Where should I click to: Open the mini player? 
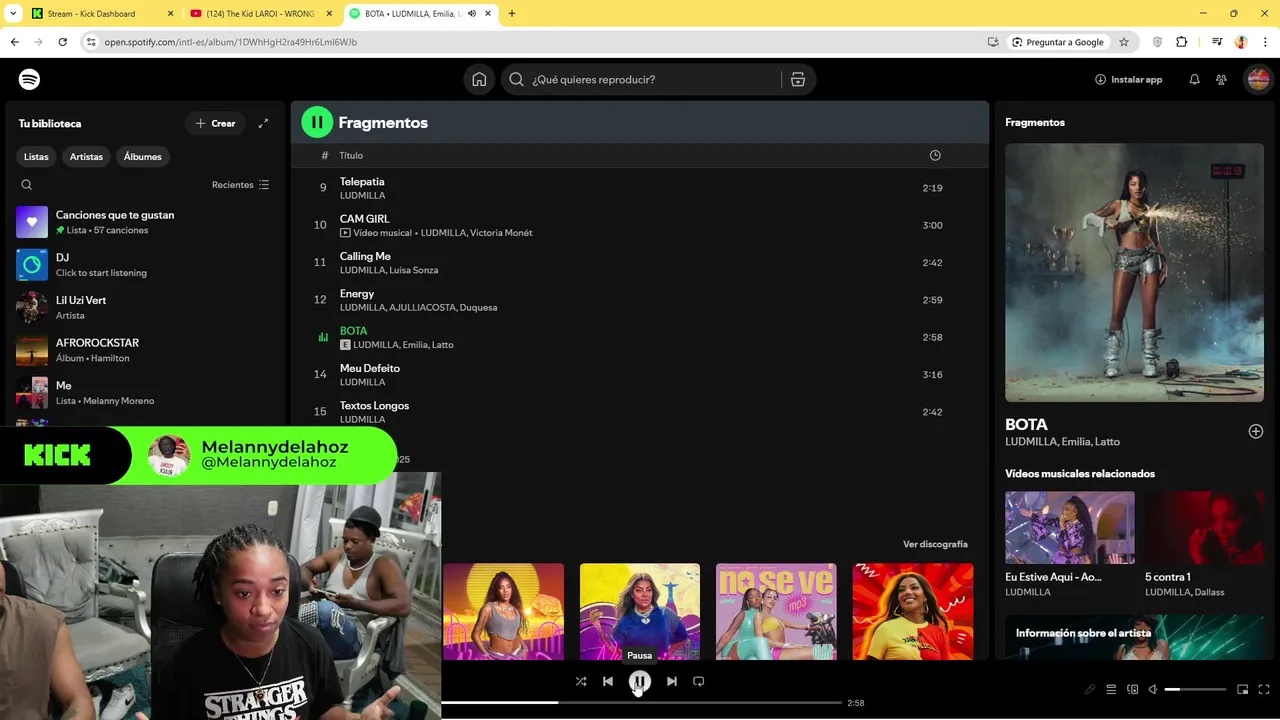(1243, 689)
